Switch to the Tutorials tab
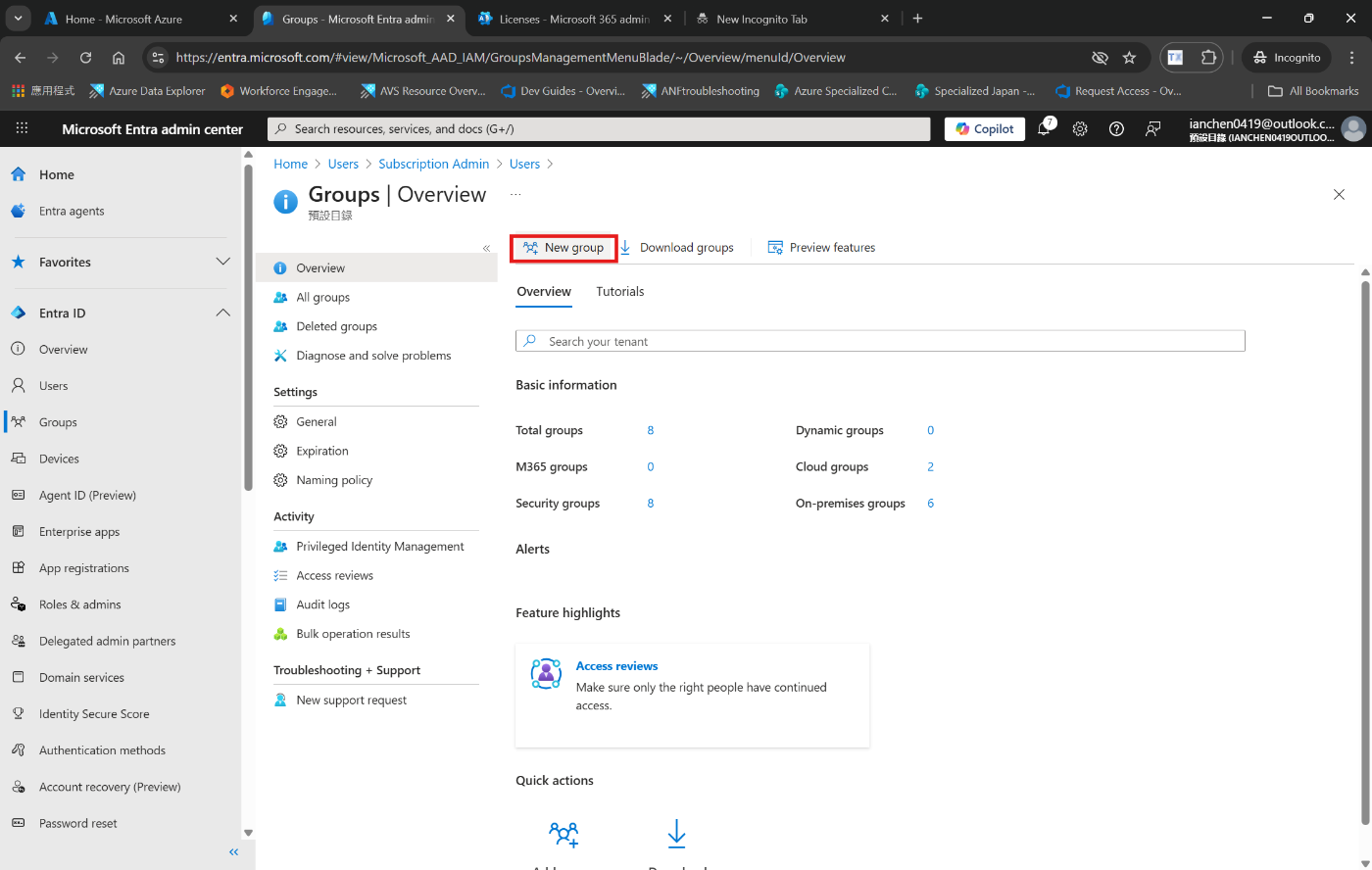 pyautogui.click(x=620, y=291)
